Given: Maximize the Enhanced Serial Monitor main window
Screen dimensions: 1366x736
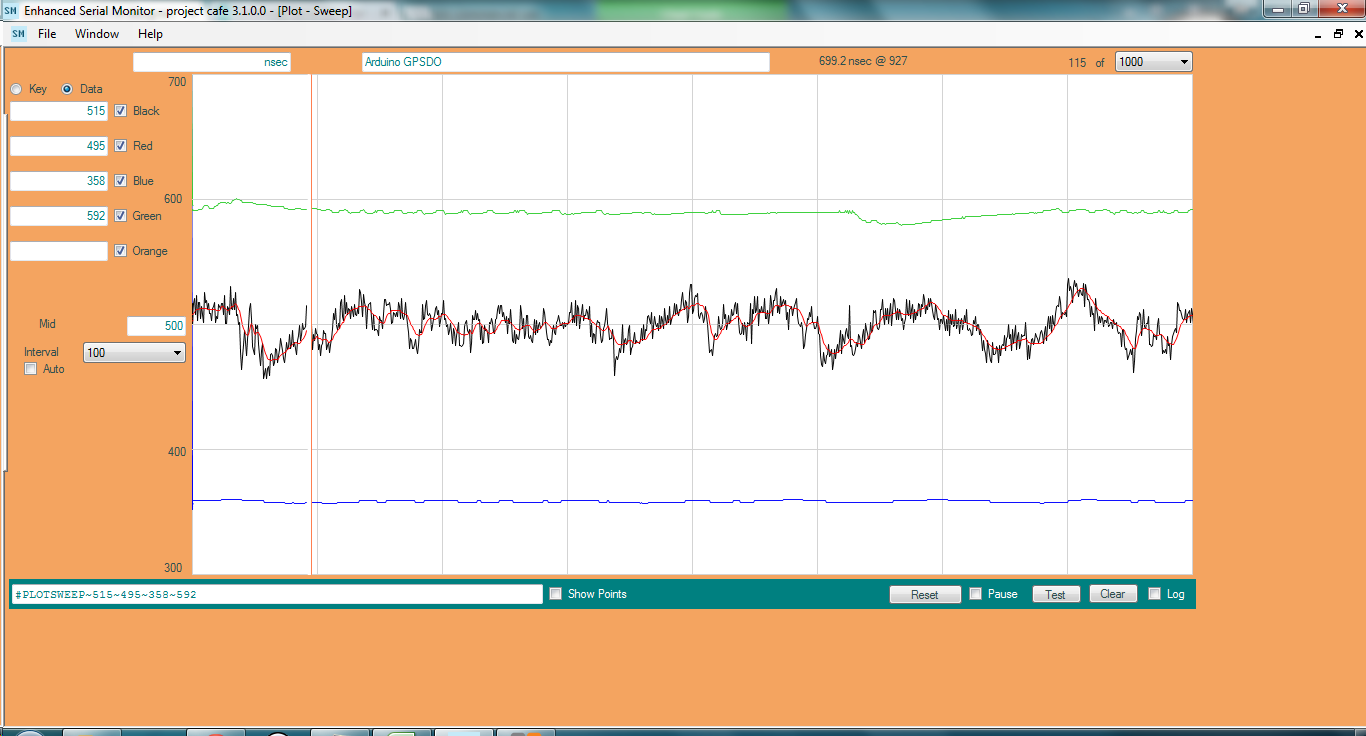Looking at the screenshot, I should click(x=1305, y=8).
